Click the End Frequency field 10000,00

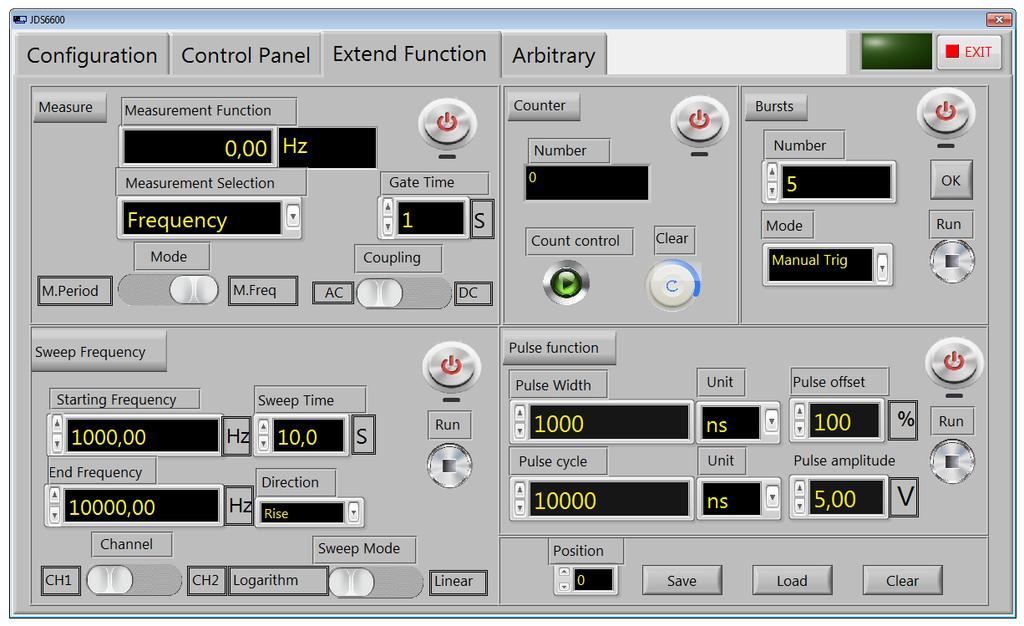(142, 505)
